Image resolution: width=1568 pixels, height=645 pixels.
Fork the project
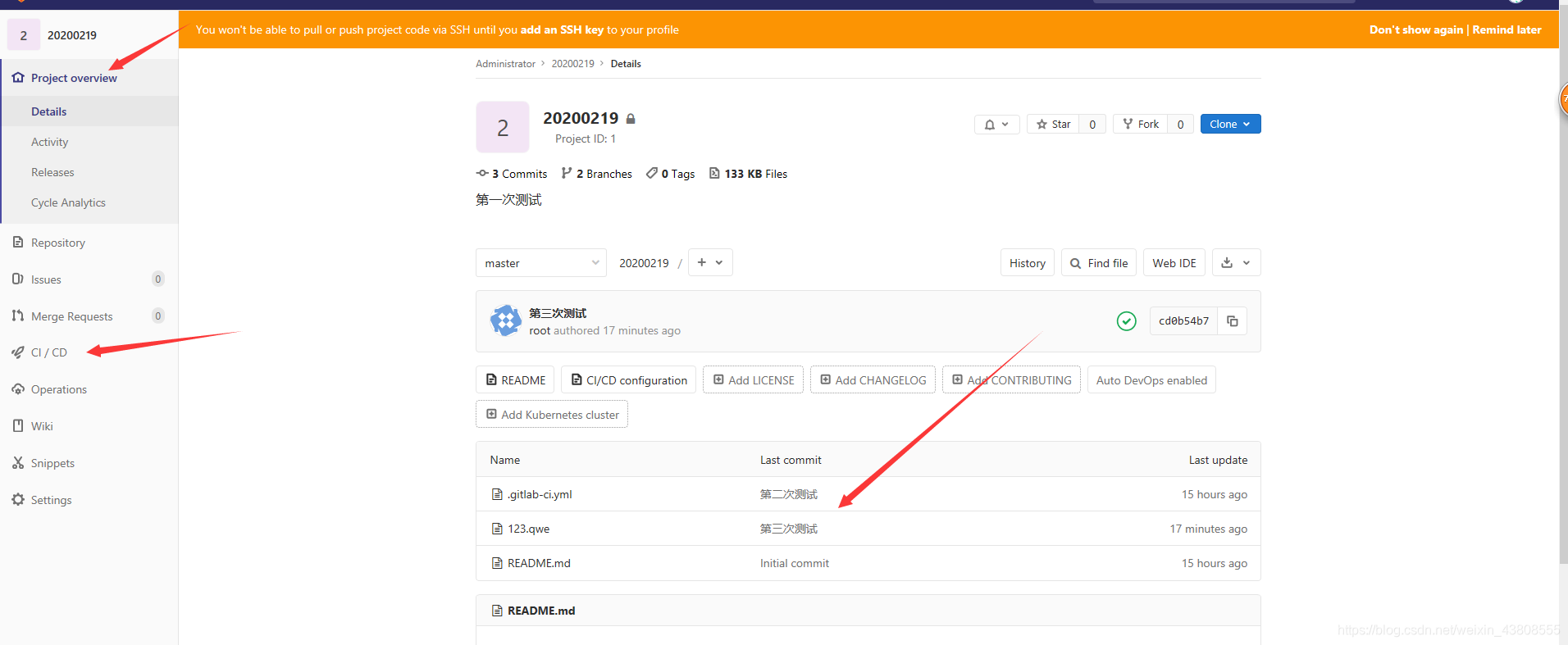click(x=1140, y=125)
